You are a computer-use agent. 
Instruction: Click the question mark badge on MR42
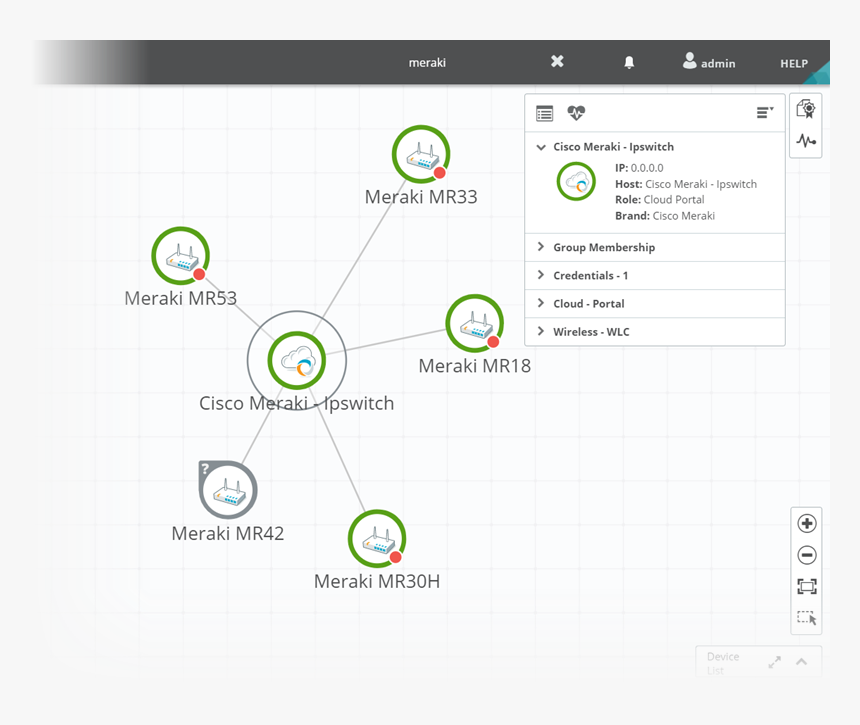coord(205,468)
